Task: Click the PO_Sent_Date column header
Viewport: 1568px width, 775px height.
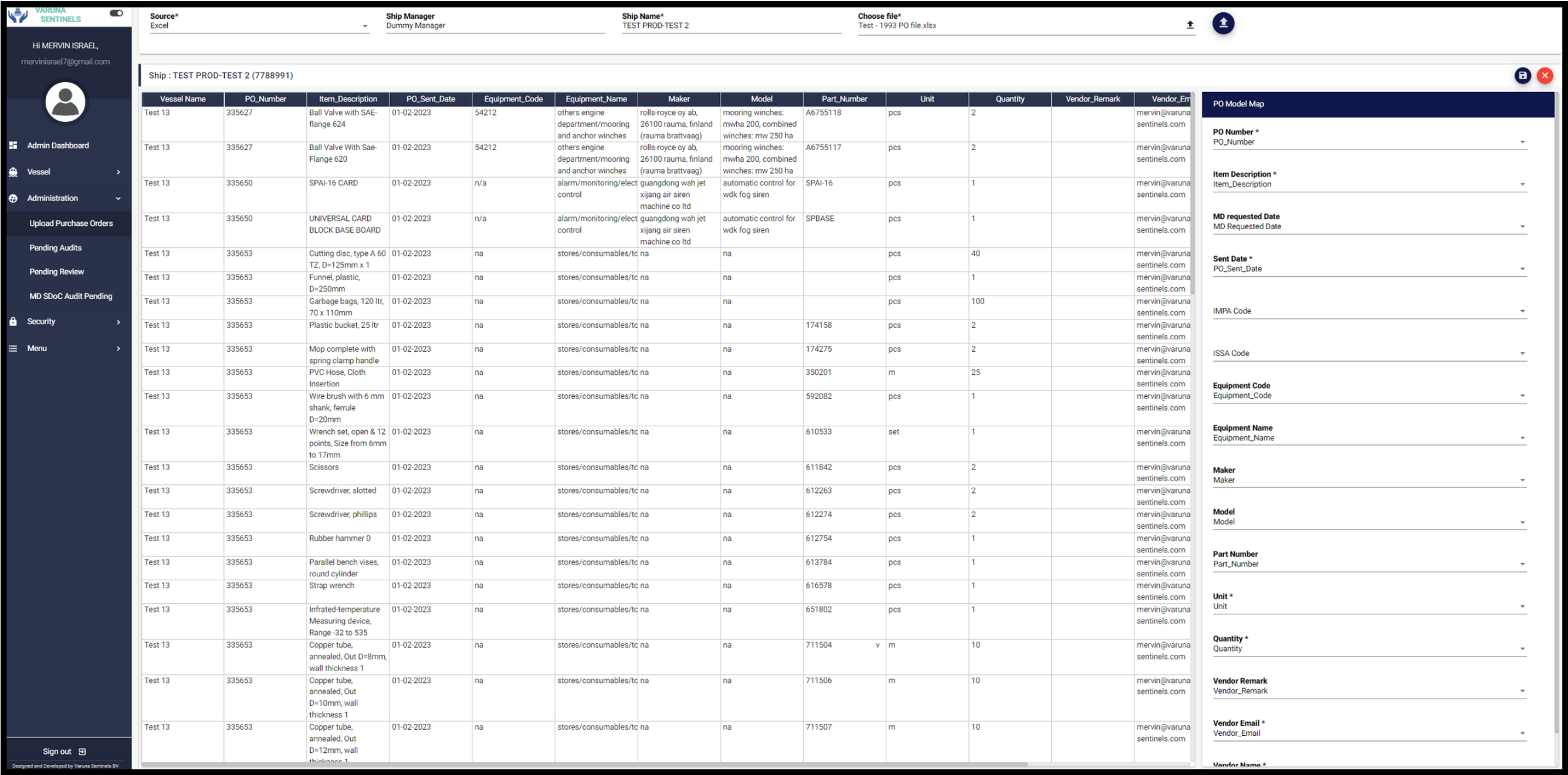Action: [431, 99]
